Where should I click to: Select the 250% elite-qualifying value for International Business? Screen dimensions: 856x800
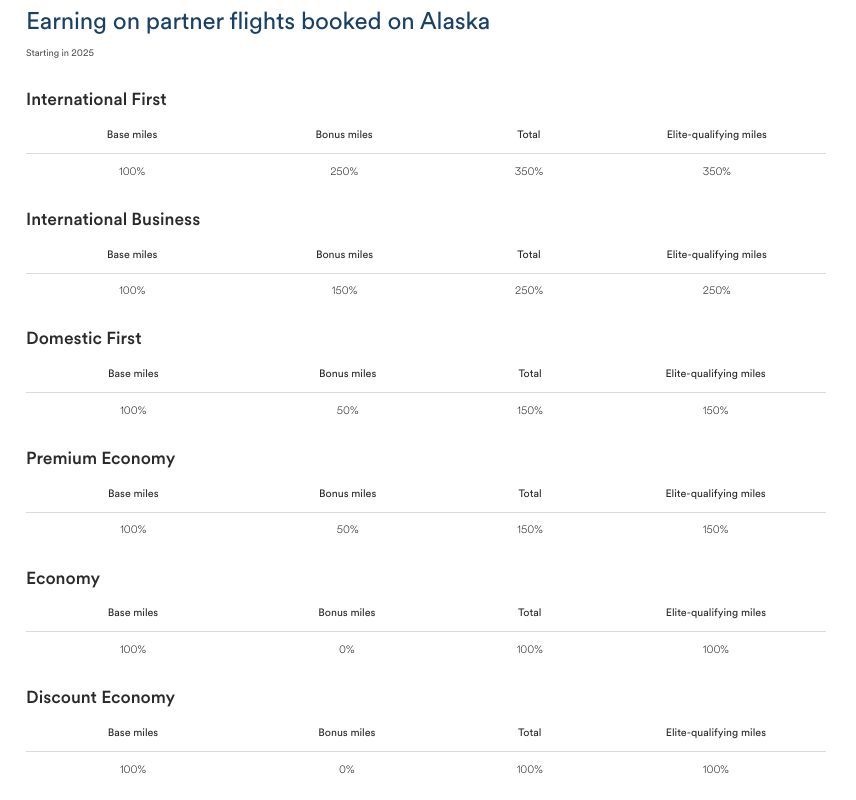[716, 290]
